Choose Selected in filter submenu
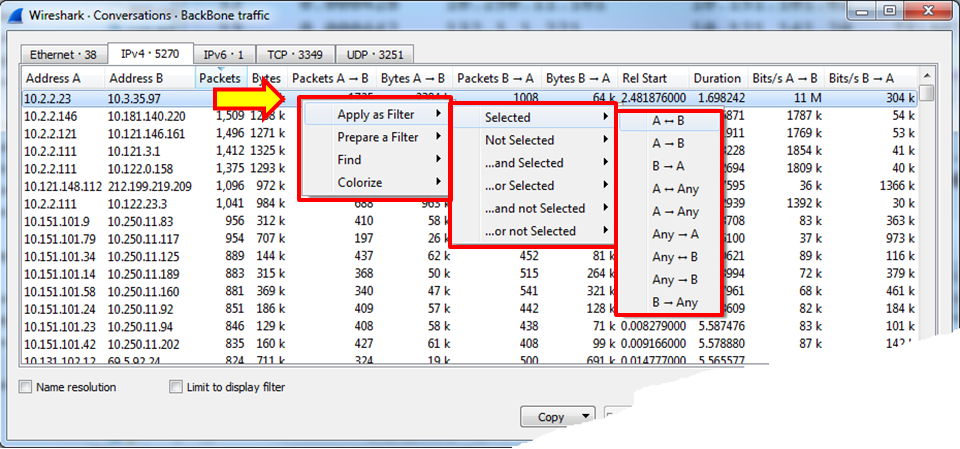Image resolution: width=960 pixels, height=449 pixels. pos(533,117)
